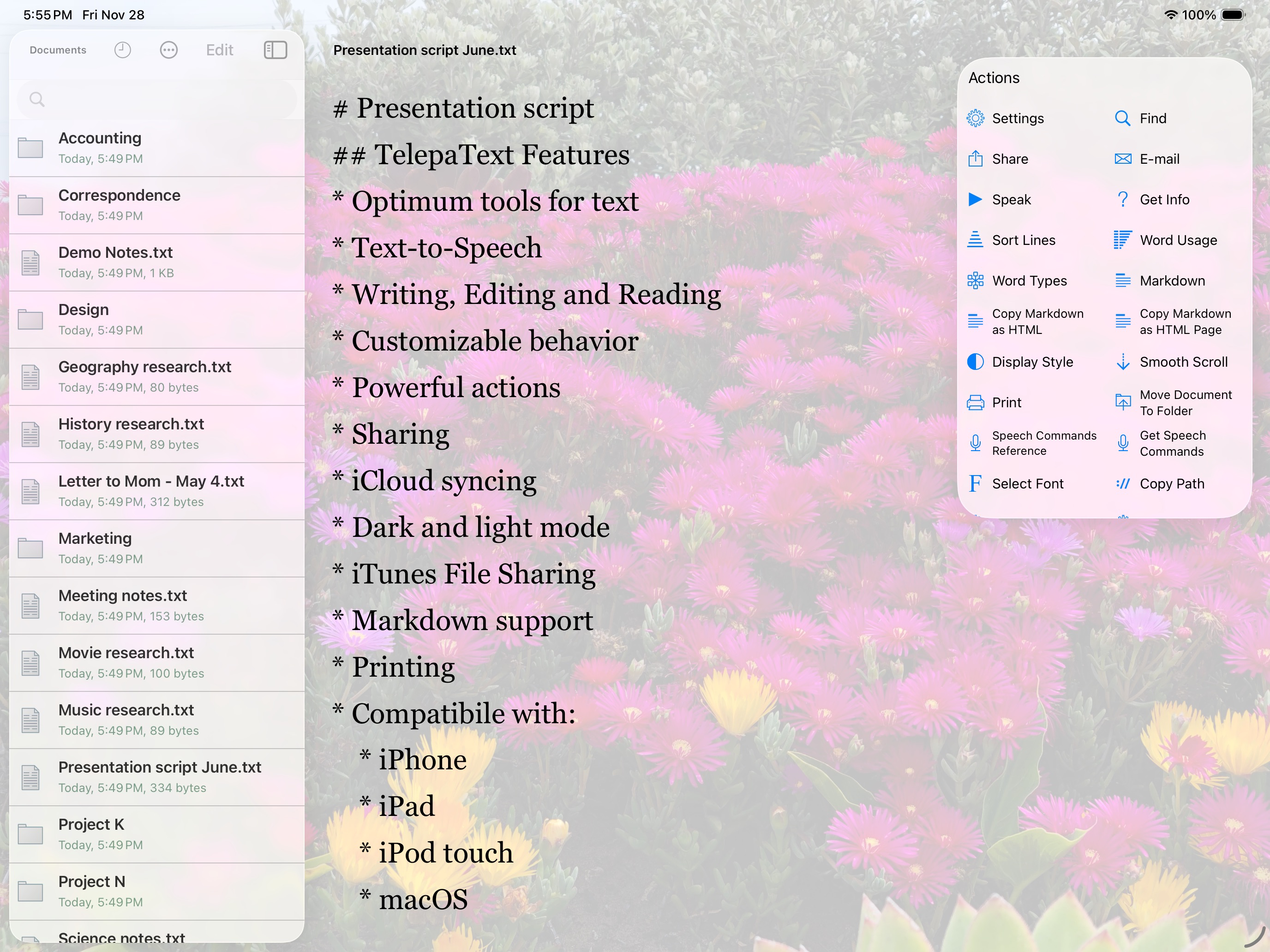Open the ellipsis more options button
Screen dimensions: 1270x952
coord(168,50)
